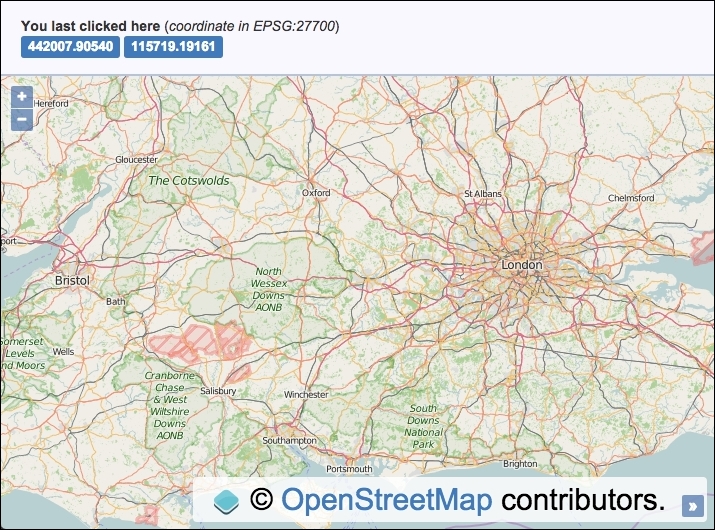Click the South Downs National Park label

pyautogui.click(x=423, y=426)
